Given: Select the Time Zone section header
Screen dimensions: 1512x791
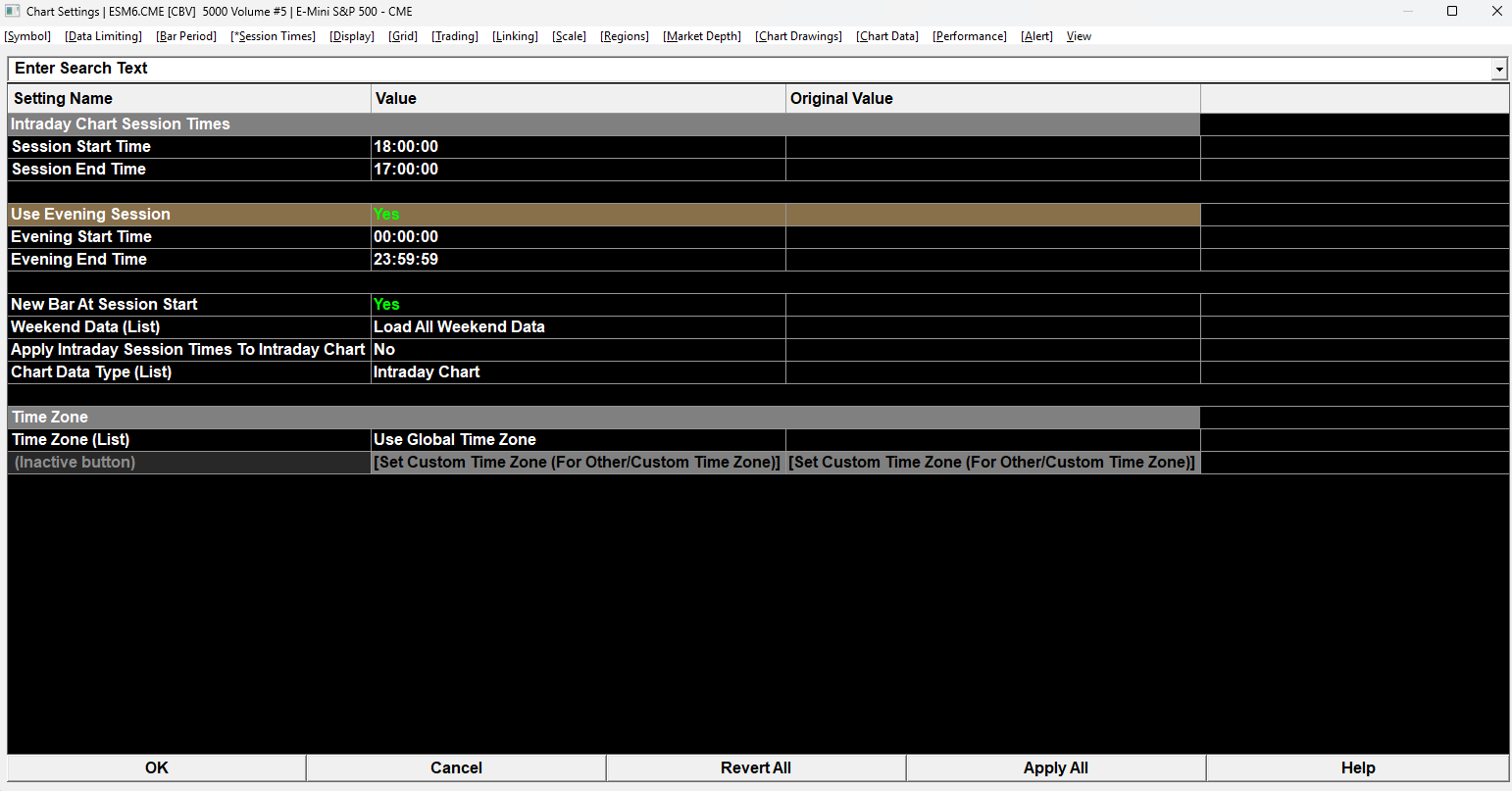Looking at the screenshot, I should pos(604,418).
